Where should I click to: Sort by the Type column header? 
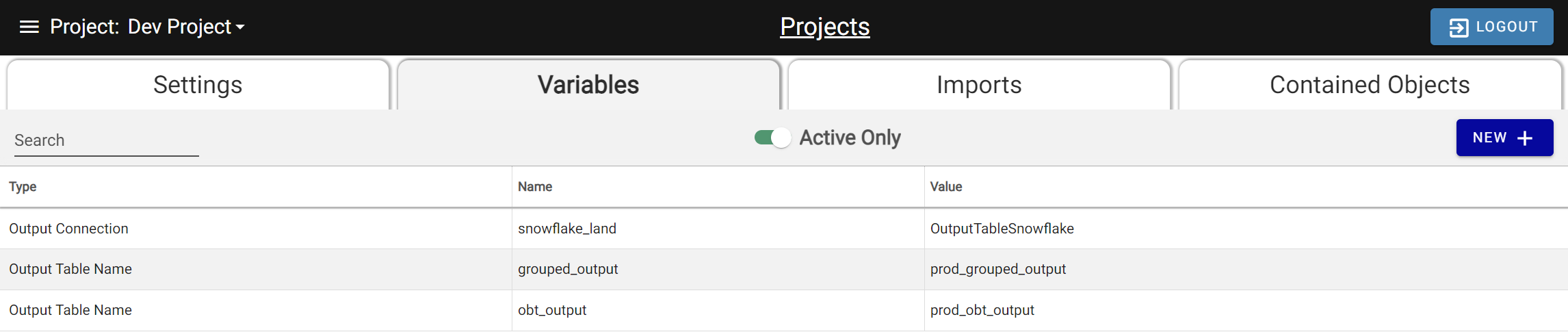coord(23,187)
